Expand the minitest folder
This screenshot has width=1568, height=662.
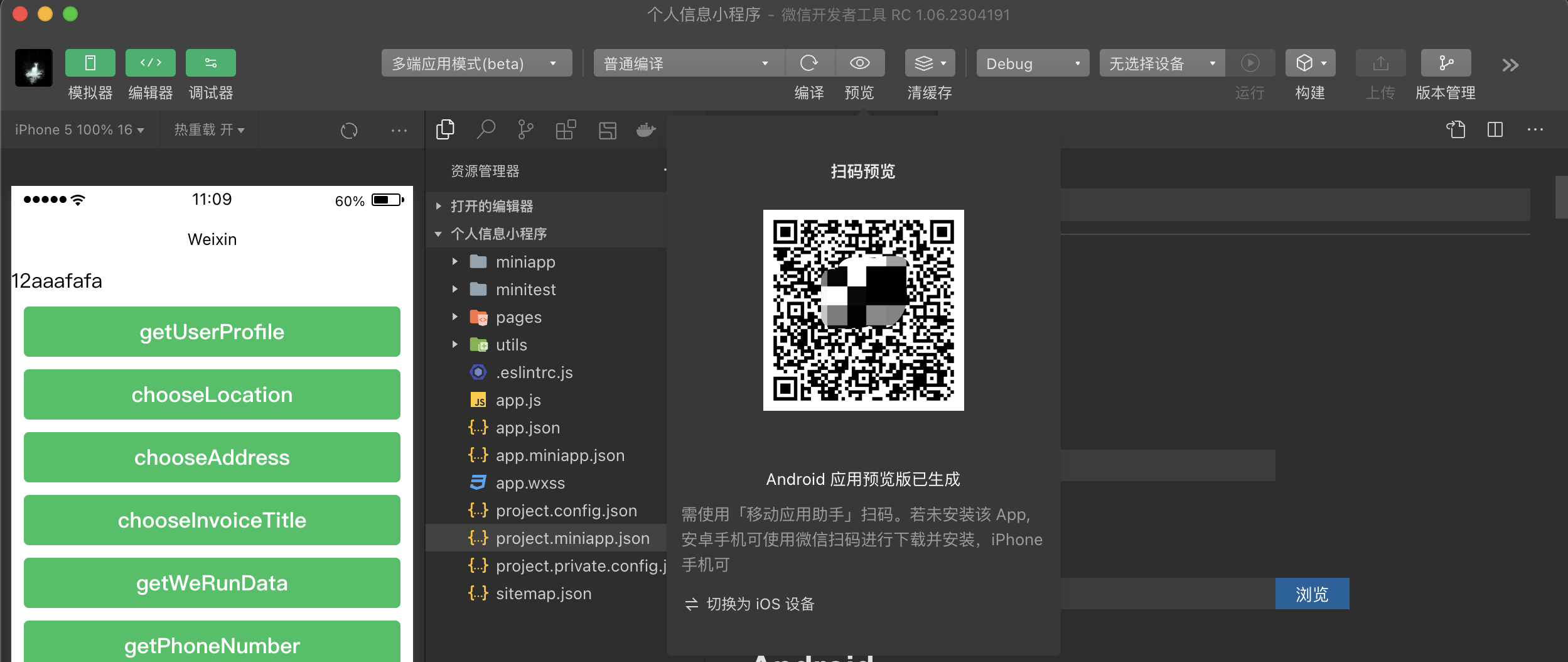tap(546, 289)
